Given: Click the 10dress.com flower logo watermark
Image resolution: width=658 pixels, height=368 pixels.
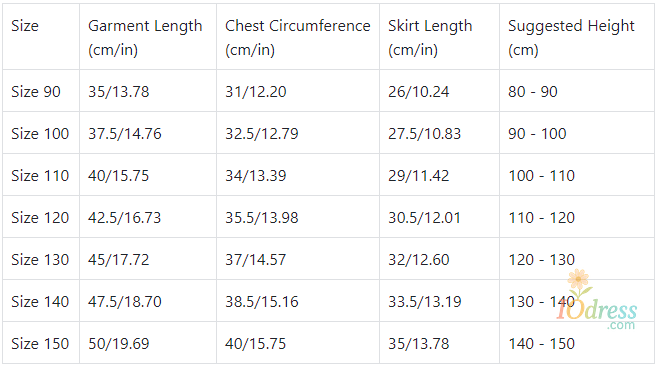Looking at the screenshot, I should coord(597,300).
